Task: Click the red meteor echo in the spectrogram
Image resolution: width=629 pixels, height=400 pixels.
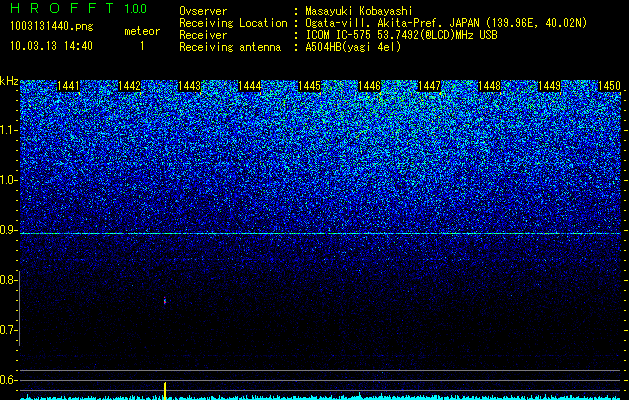Action: click(164, 301)
